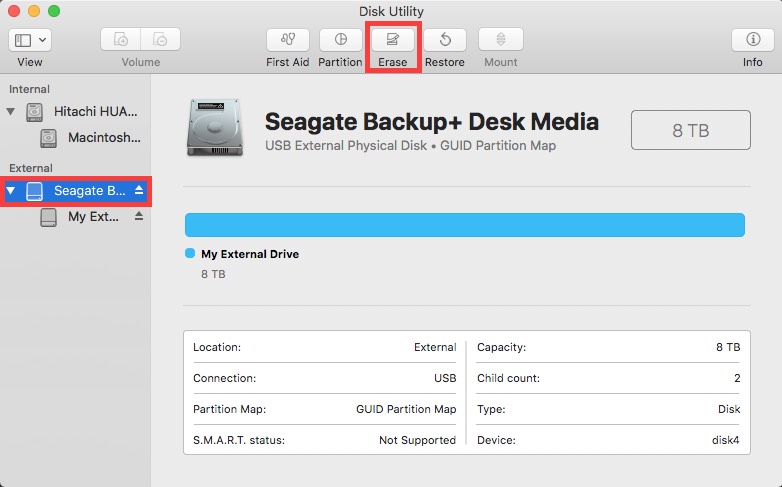Close the Disk Utility window
Image resolution: width=782 pixels, height=487 pixels.
(14, 11)
